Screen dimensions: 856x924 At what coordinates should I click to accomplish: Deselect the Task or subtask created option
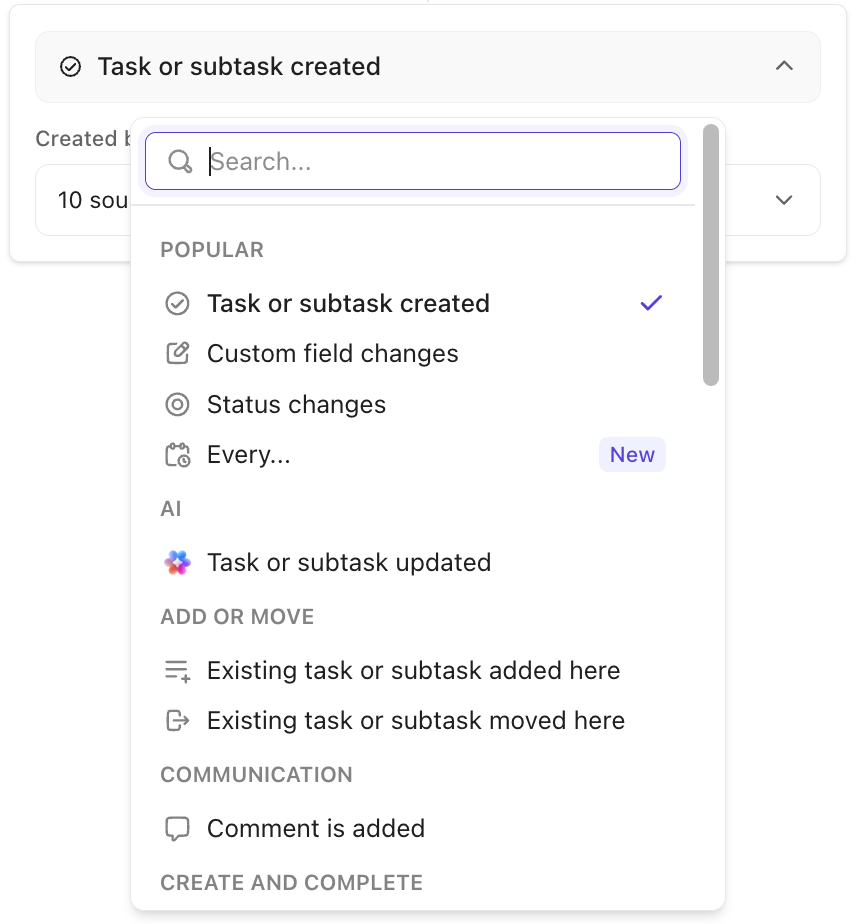(348, 303)
